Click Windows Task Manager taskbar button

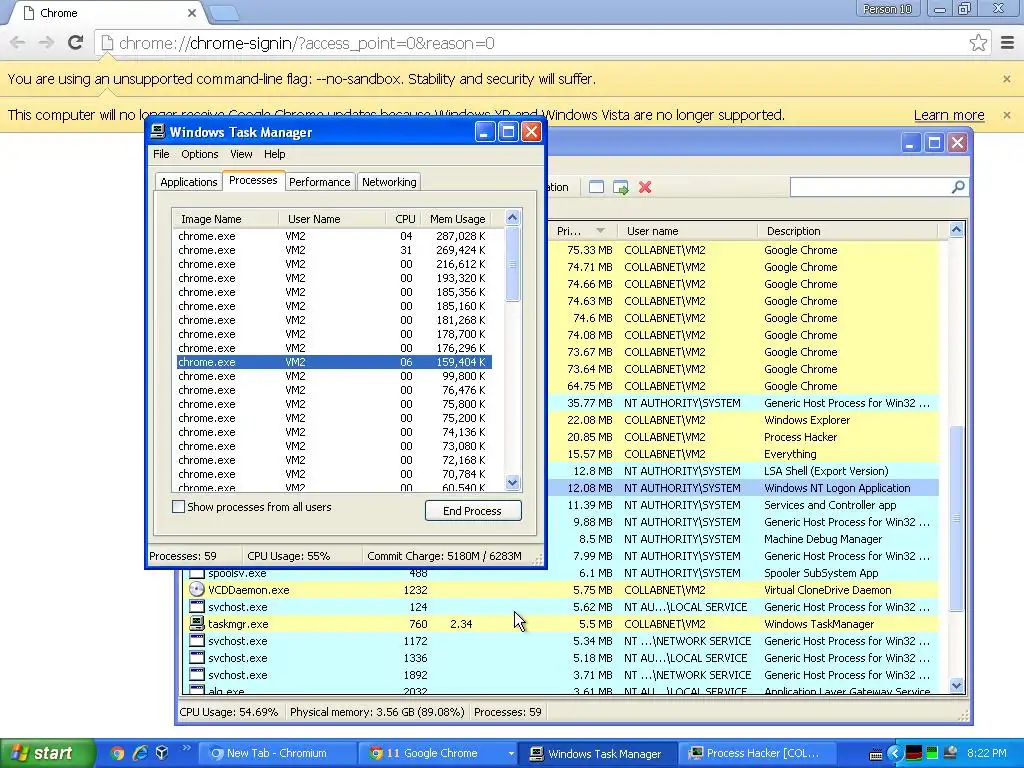[x=598, y=754]
